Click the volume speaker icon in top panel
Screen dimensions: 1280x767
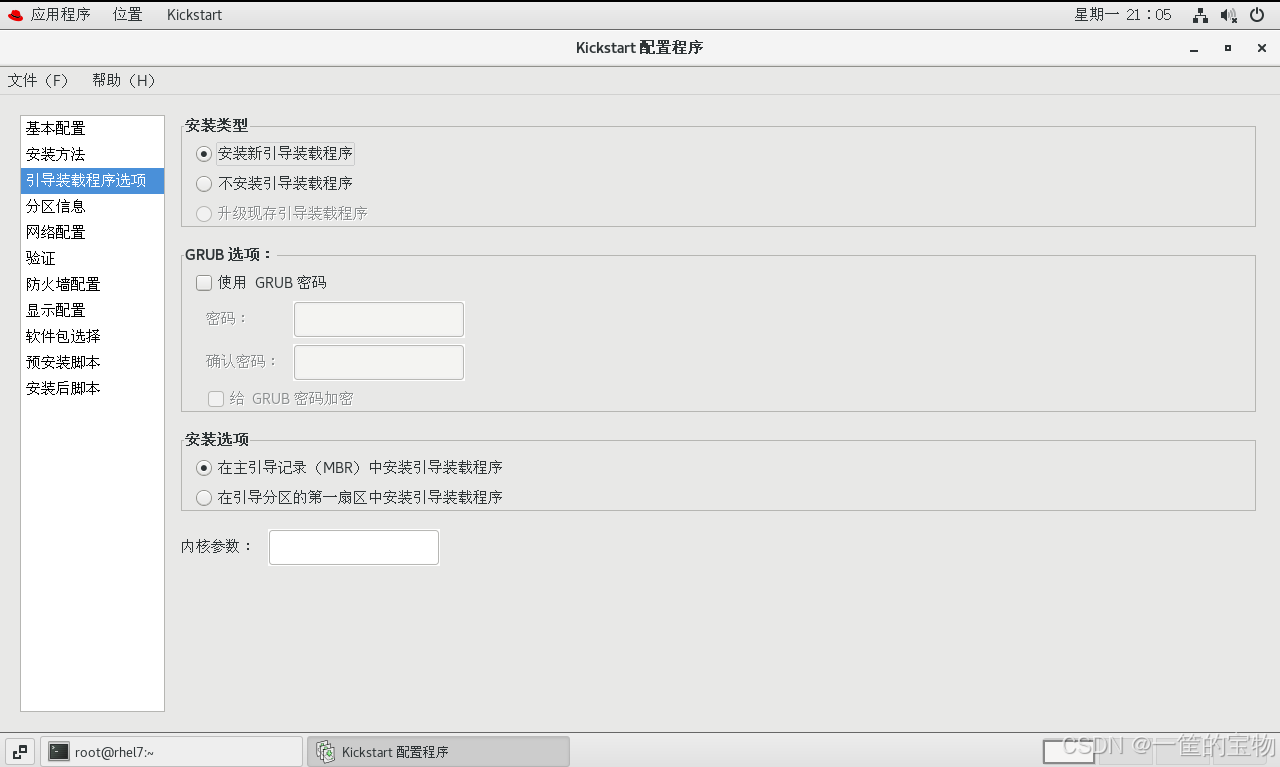[x=1229, y=15]
